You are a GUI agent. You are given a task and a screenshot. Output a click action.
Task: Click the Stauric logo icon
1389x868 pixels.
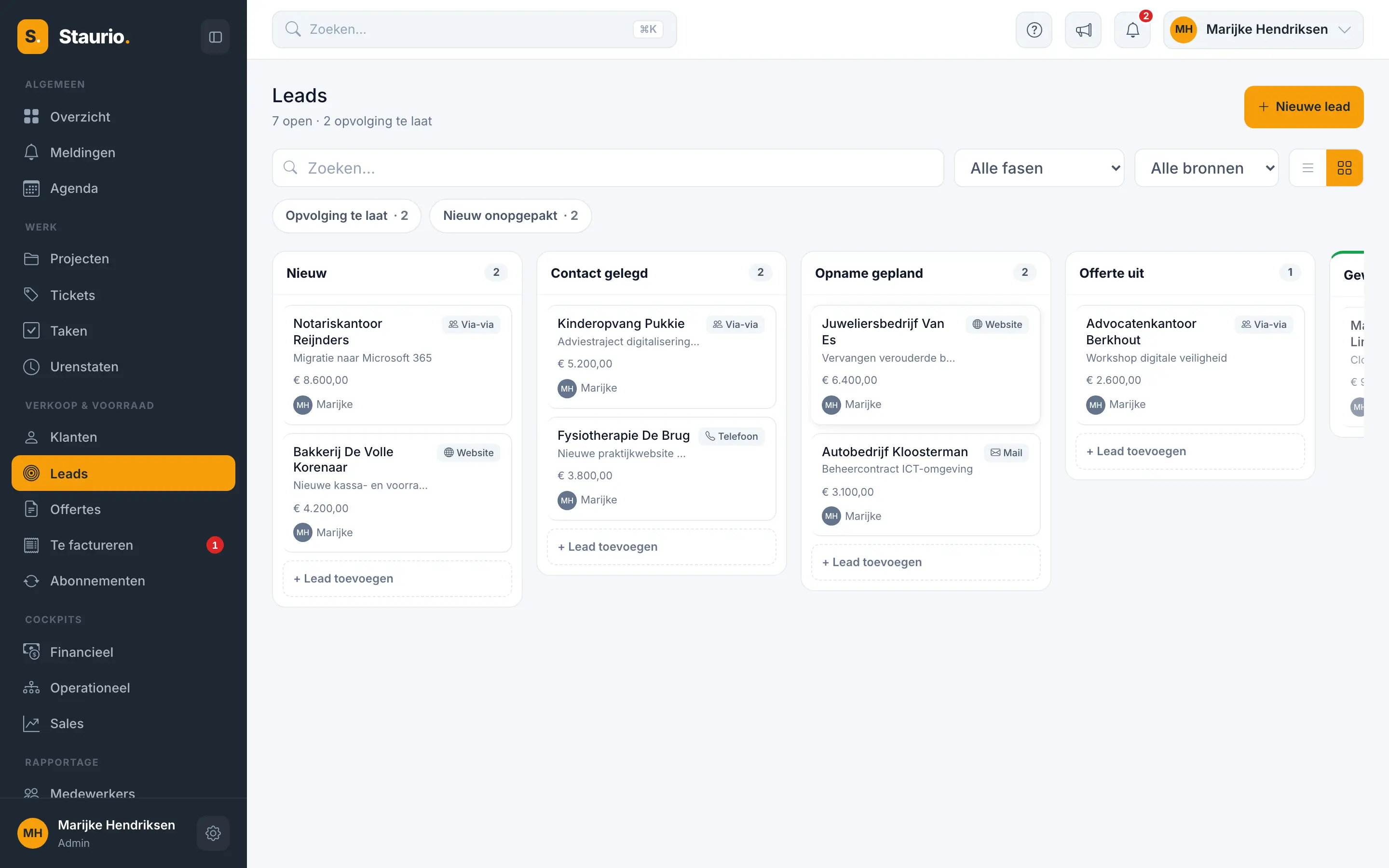coord(33,37)
